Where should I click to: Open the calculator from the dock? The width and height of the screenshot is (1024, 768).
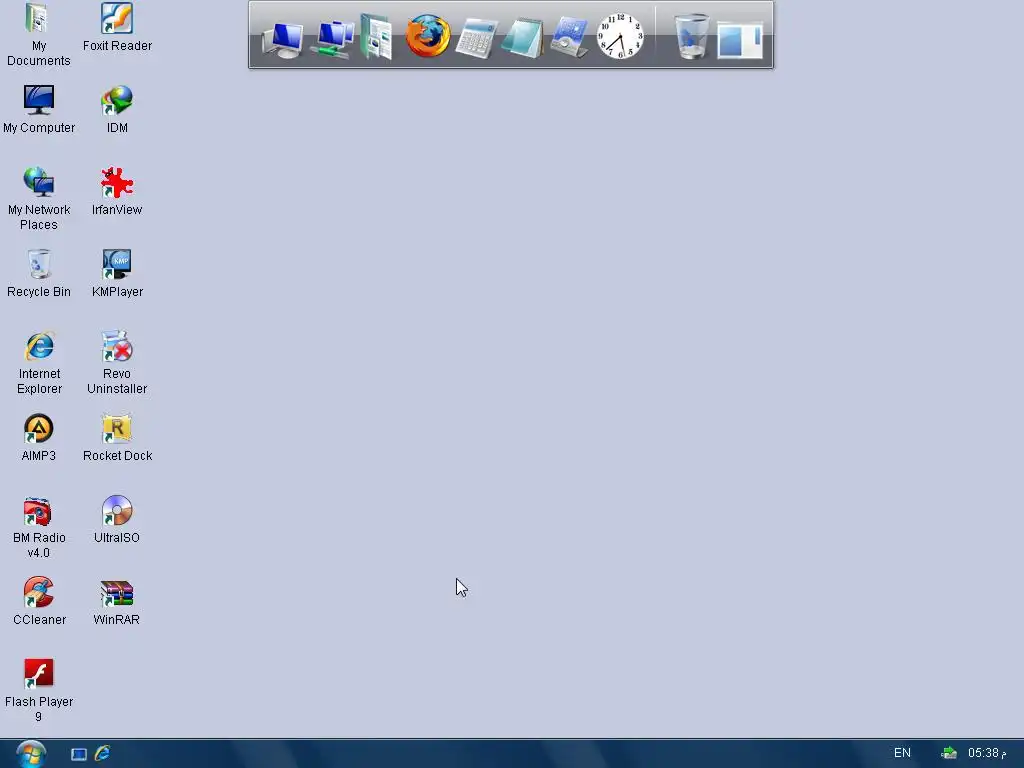[x=477, y=39]
